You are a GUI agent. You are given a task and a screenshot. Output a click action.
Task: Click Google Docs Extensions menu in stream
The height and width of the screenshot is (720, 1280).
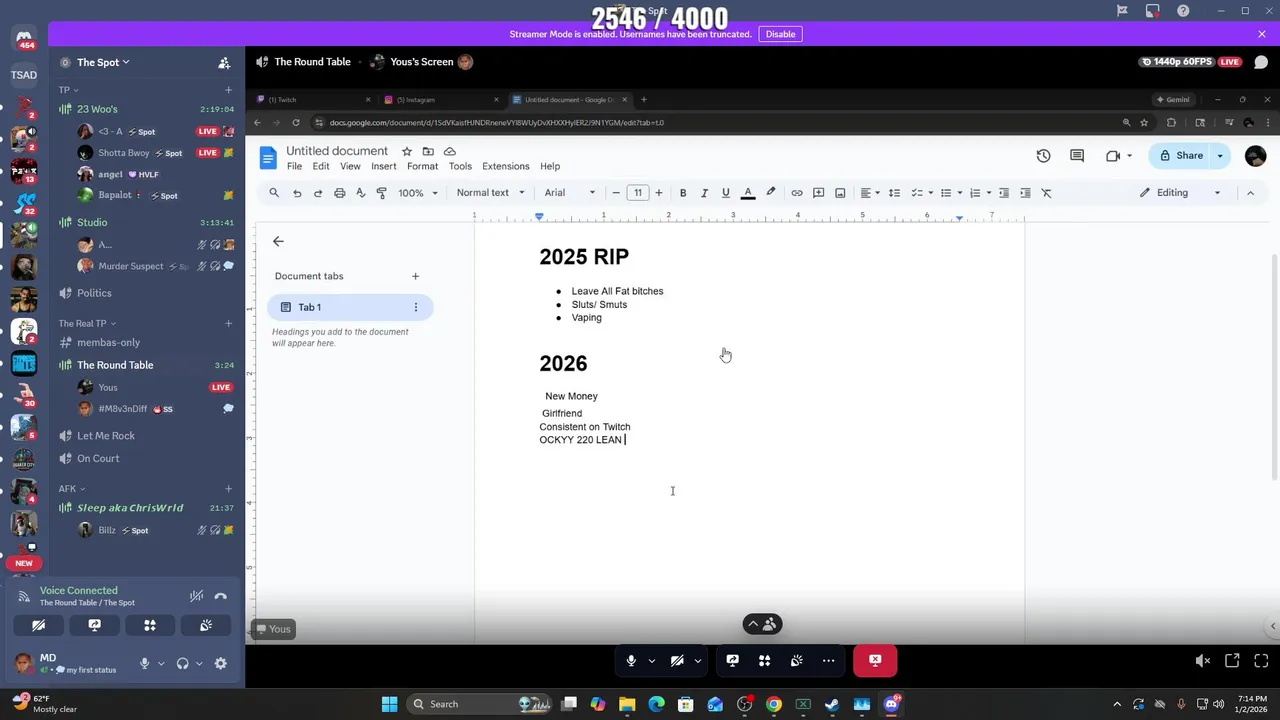[506, 166]
